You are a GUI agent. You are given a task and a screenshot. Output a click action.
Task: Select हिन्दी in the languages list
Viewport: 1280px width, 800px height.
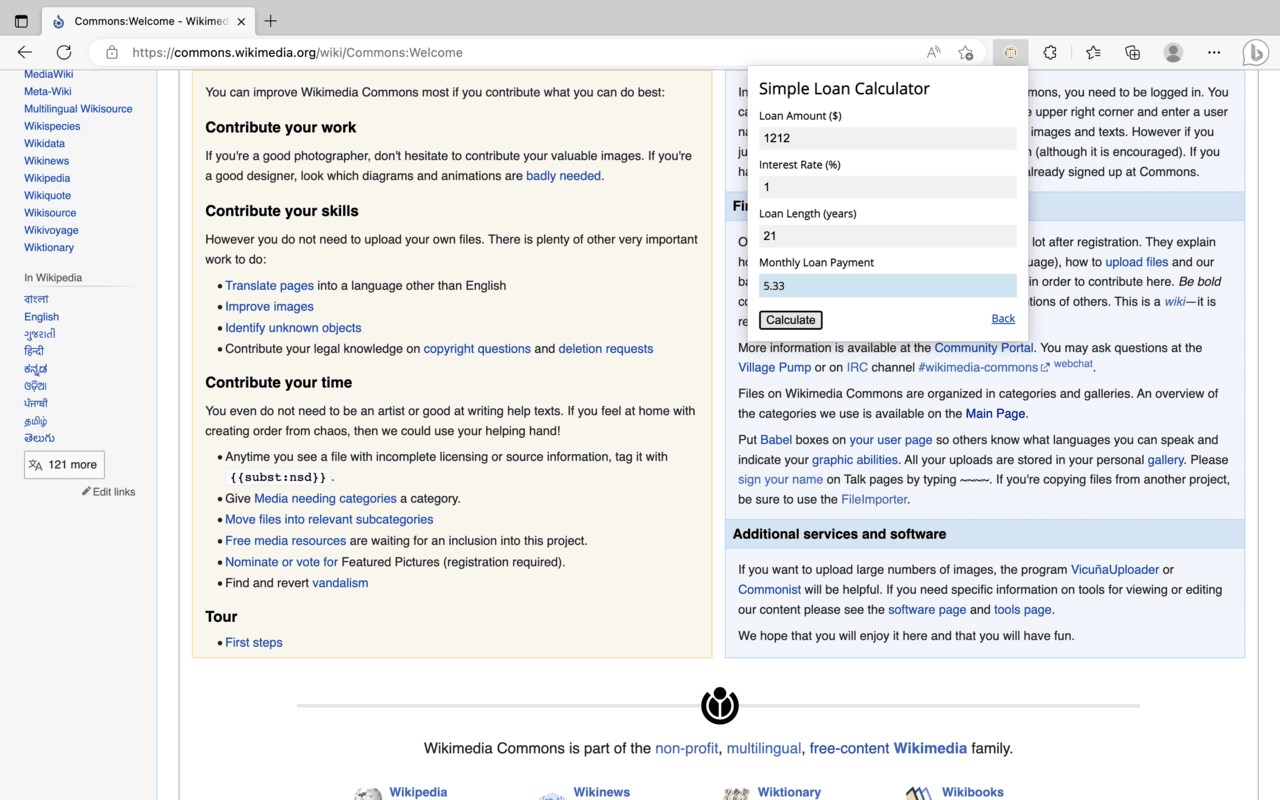coord(34,351)
